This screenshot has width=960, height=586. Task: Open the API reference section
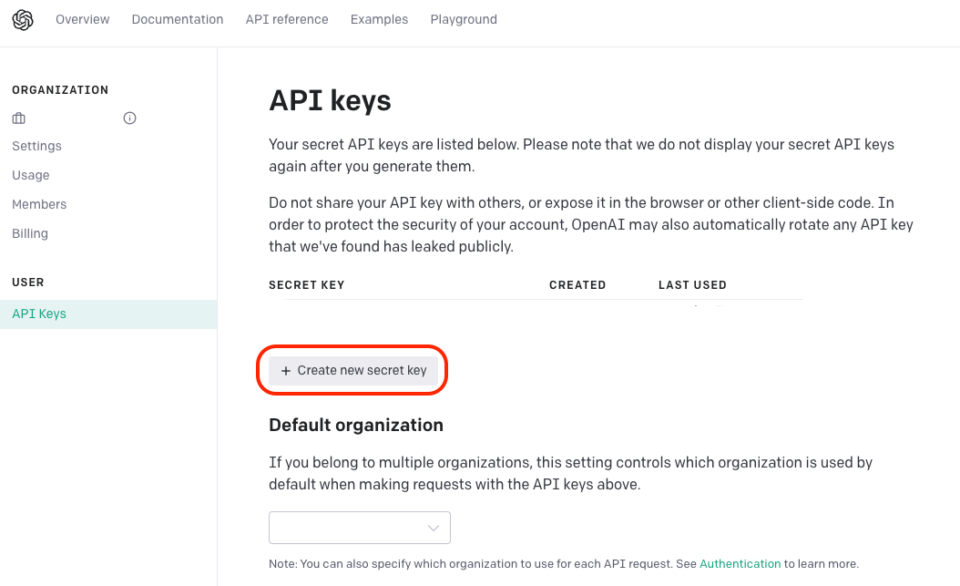(287, 19)
